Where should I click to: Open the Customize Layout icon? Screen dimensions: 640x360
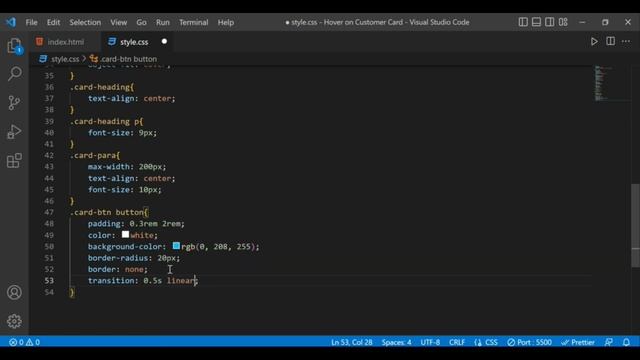[x=563, y=22]
